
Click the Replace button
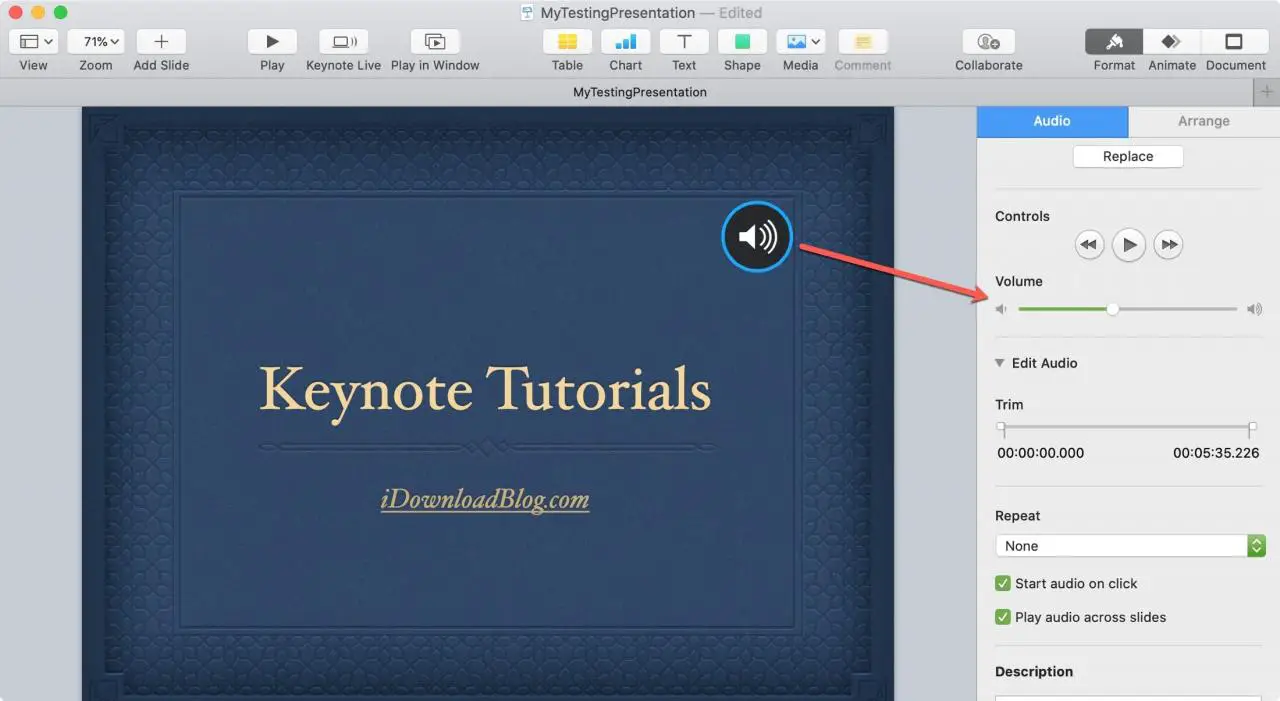tap(1128, 157)
